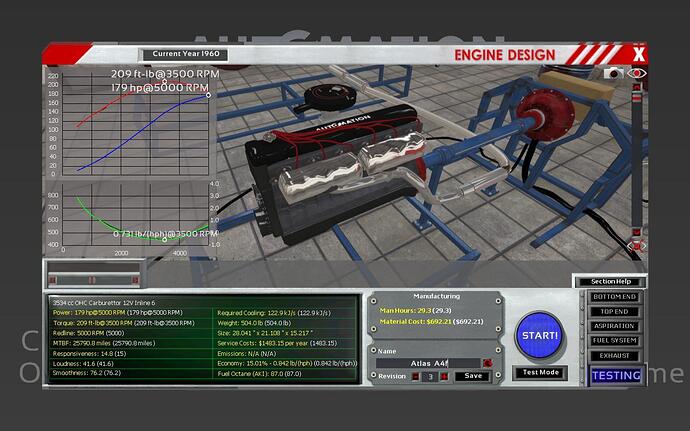Go to the Fuel System section
Image resolution: width=690 pixels, height=431 pixels.
(614, 340)
